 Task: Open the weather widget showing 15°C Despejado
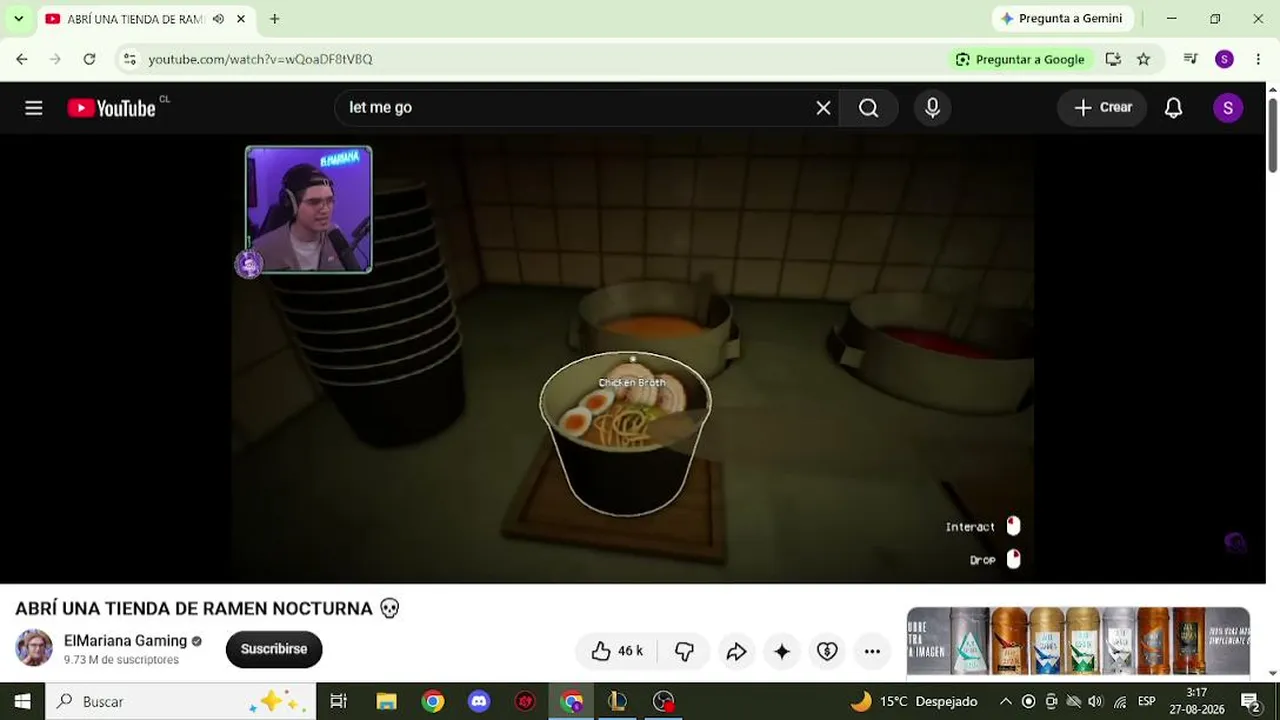pyautogui.click(x=914, y=701)
